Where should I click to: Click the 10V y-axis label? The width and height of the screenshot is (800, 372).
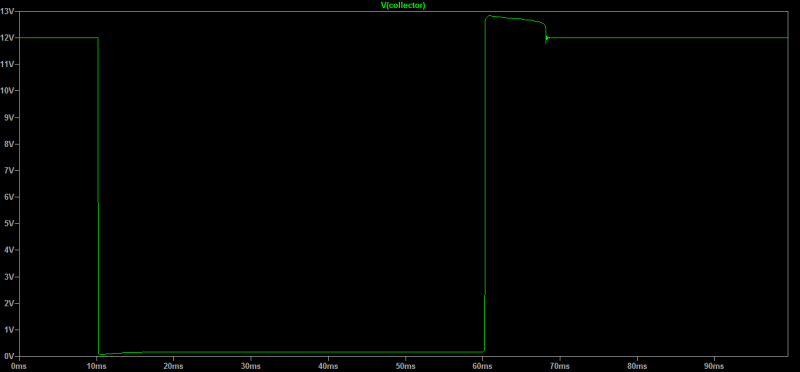coord(7,91)
